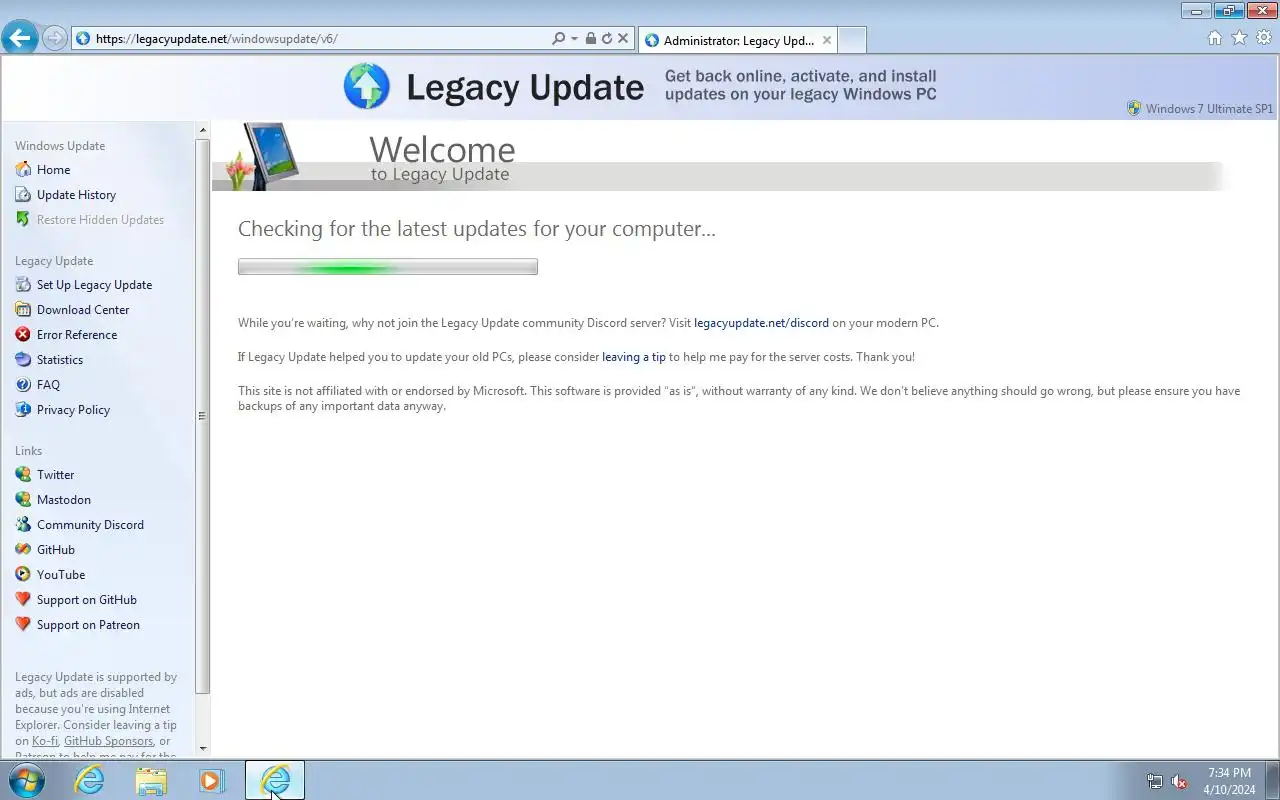Click the Community Discord icon

coord(23,524)
